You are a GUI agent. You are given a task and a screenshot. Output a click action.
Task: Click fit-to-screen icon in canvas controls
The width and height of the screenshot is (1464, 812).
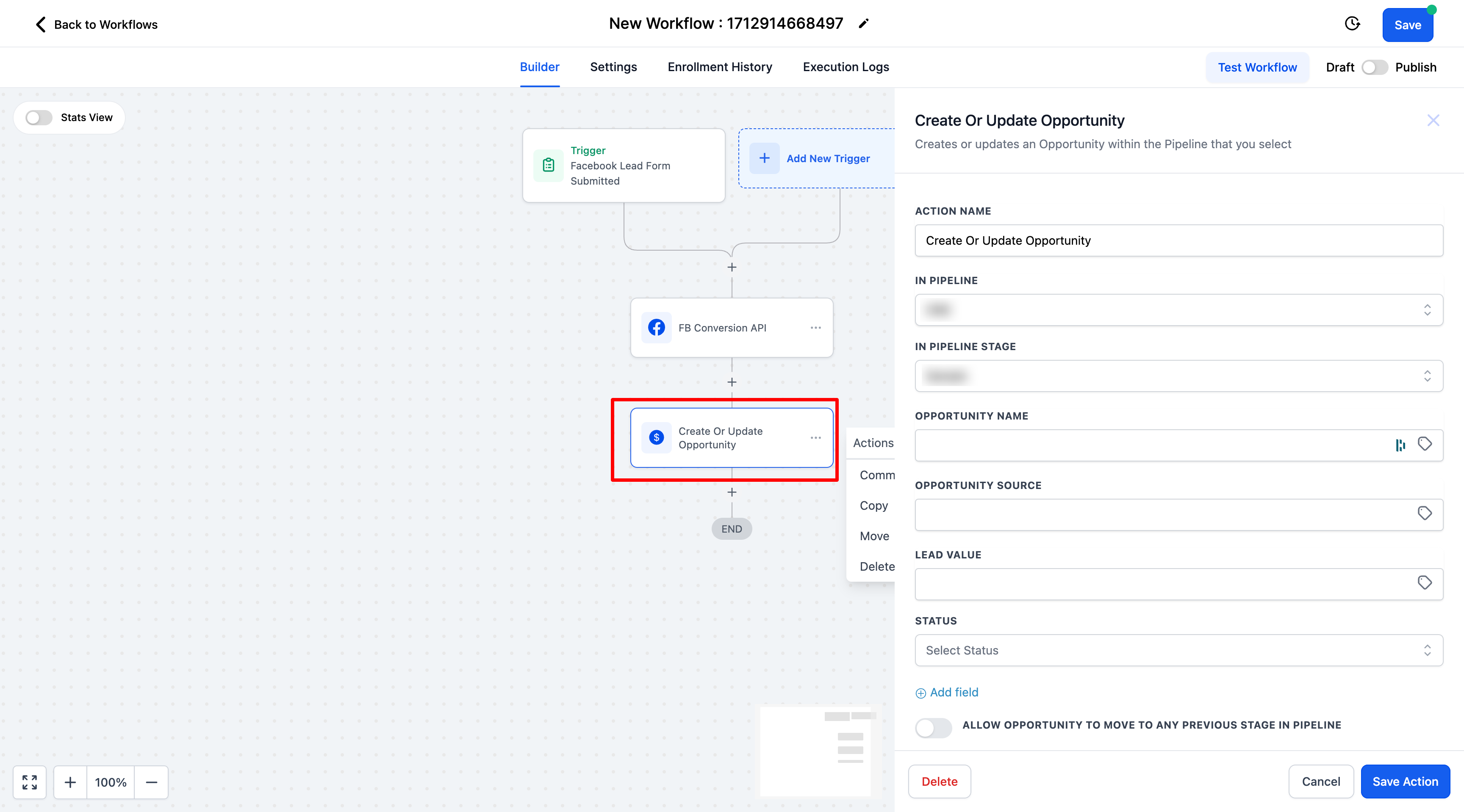click(30, 782)
